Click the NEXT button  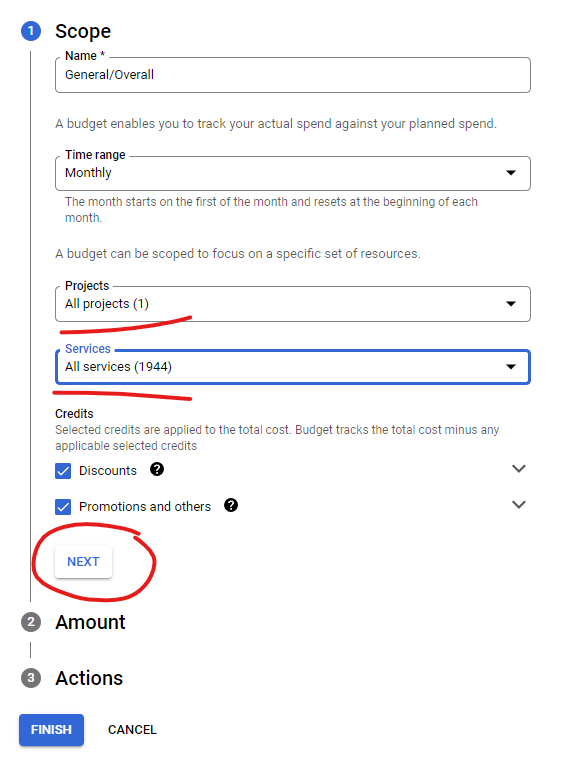tap(83, 562)
